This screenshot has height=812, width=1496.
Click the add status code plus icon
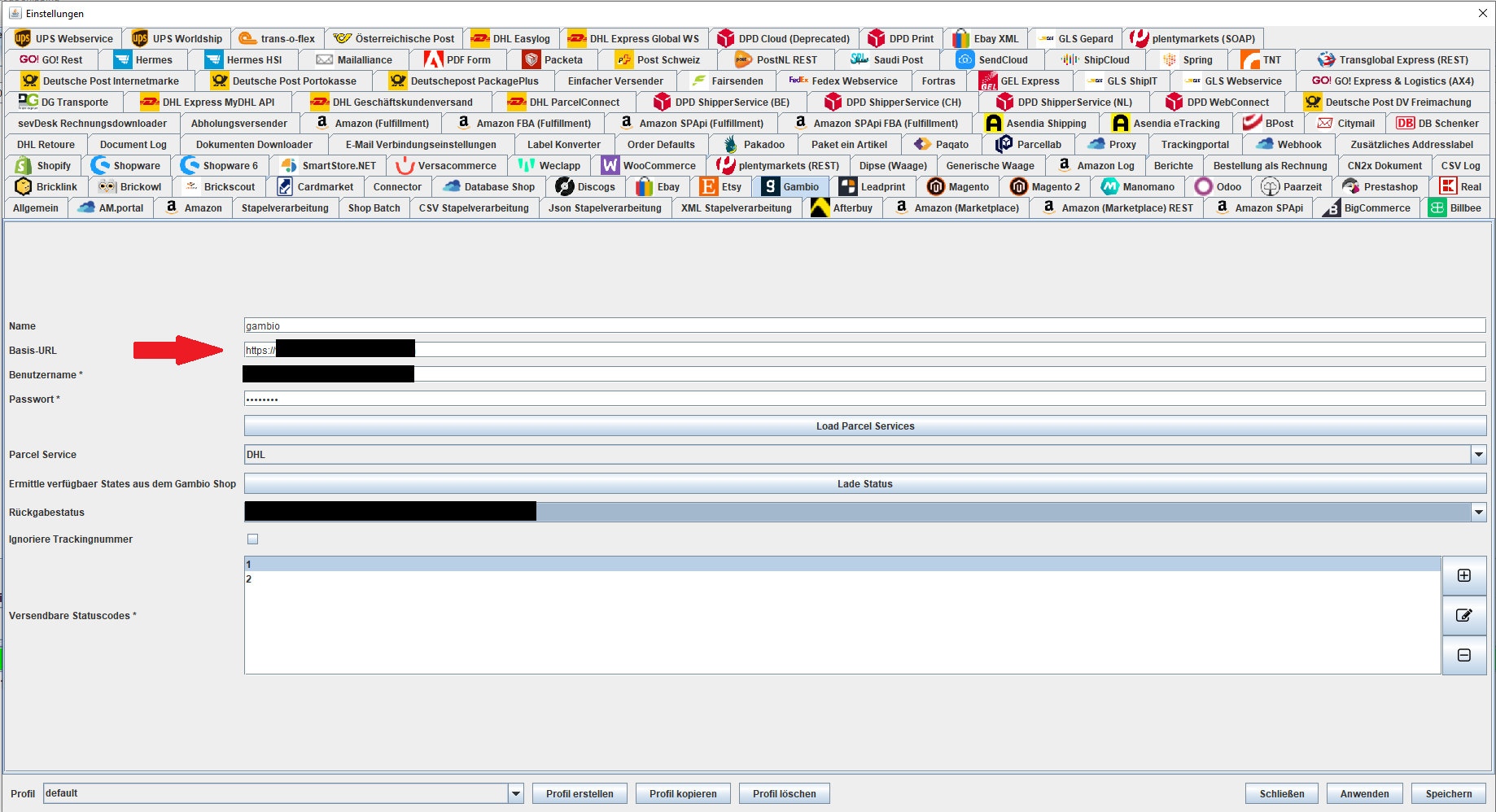[x=1463, y=575]
